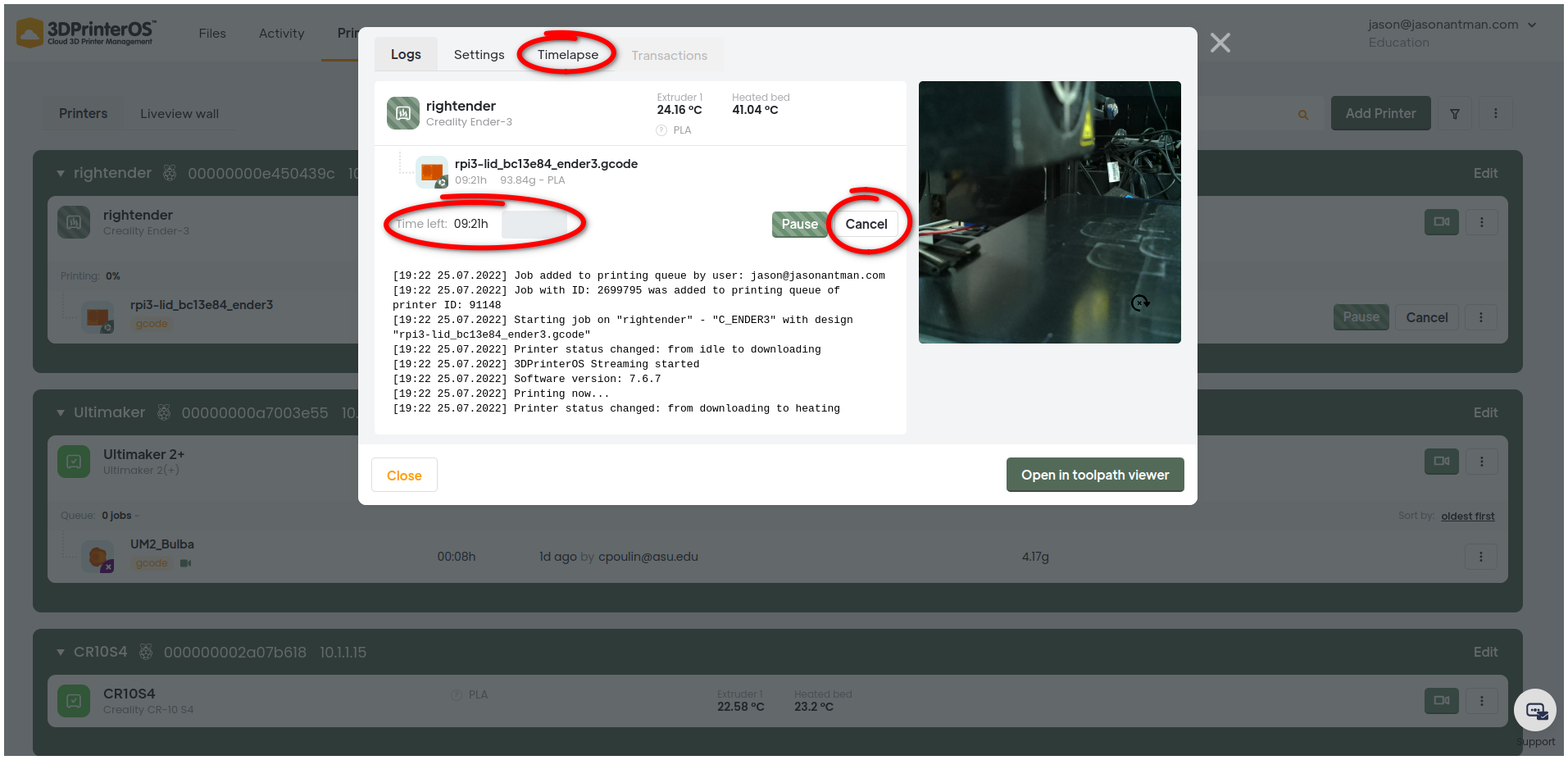Click the rpi3-lid_bc13e84_ender3 job thumbnail in list
The height and width of the screenshot is (760, 1568).
coord(98,316)
